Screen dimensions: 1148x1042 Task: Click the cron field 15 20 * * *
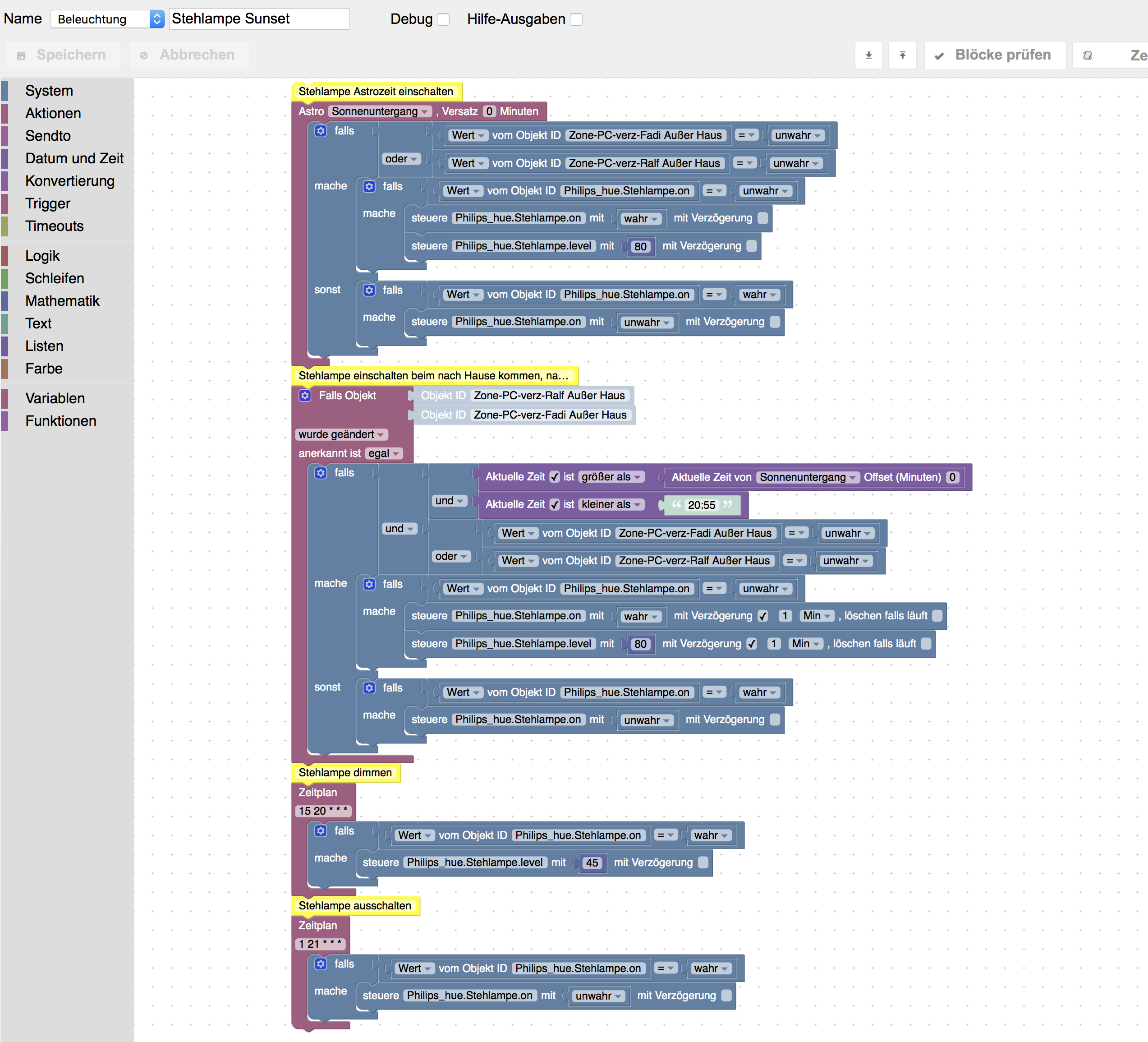point(323,811)
